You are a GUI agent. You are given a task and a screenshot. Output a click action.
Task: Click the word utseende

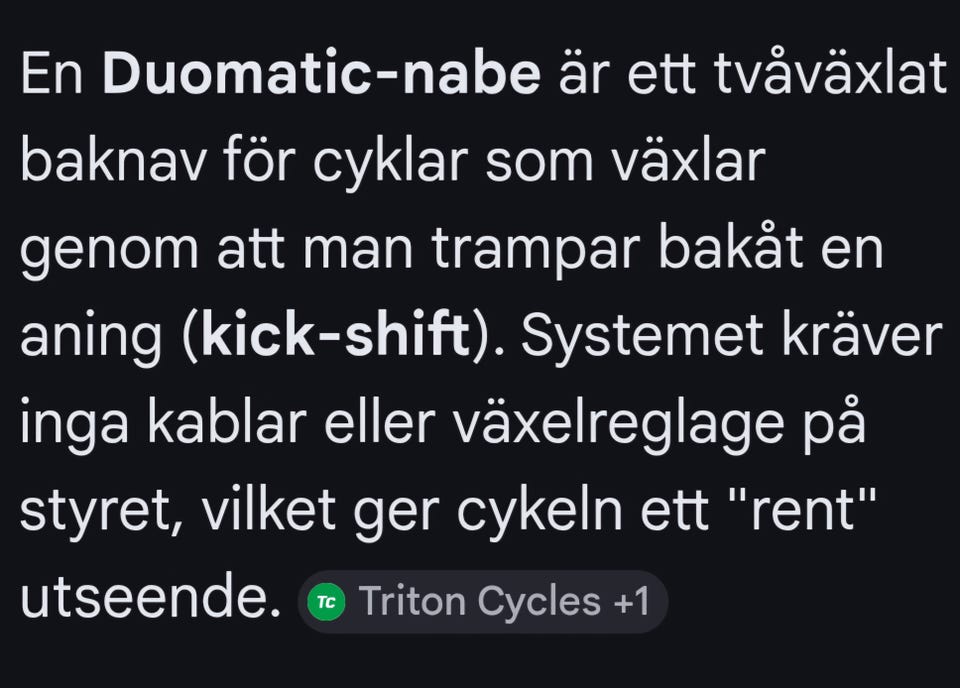coord(150,600)
